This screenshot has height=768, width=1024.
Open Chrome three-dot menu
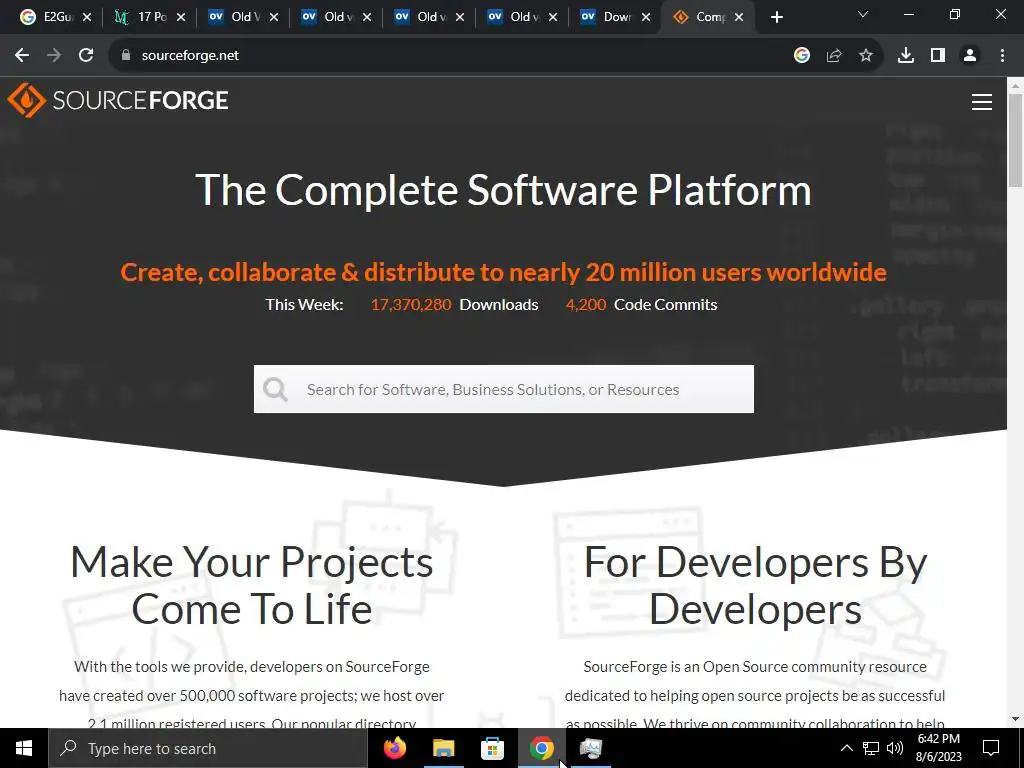click(1002, 56)
